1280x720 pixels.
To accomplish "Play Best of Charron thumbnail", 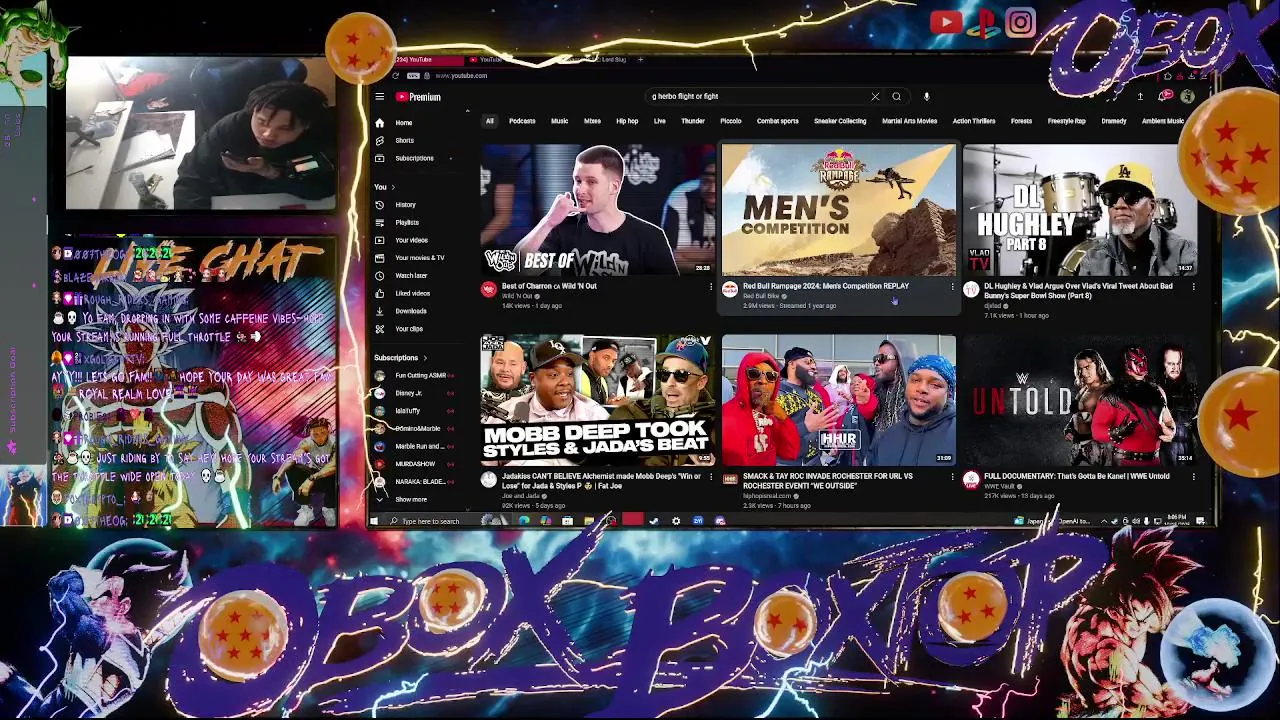I will coord(597,209).
